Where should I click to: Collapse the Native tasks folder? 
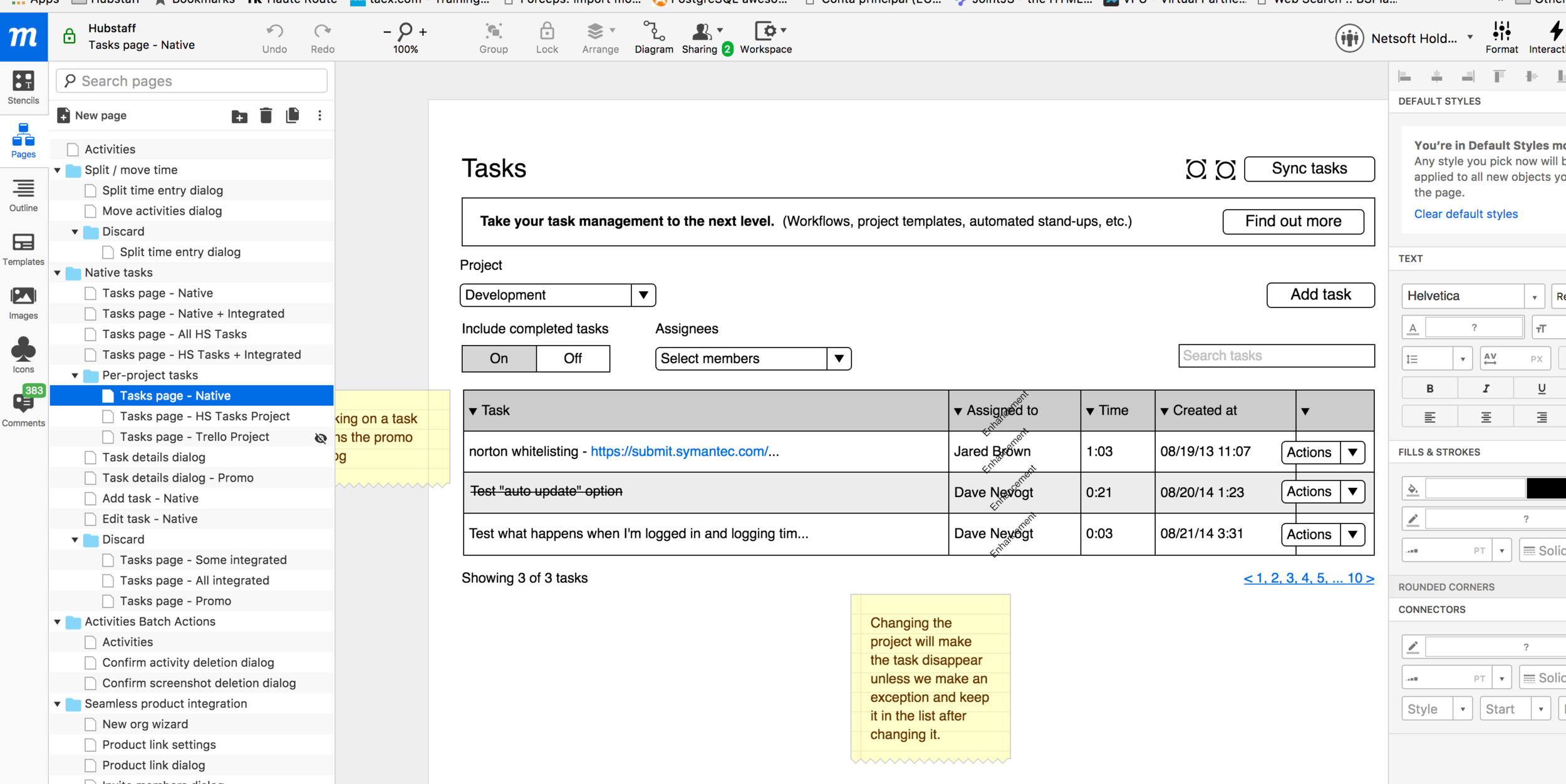tap(58, 273)
